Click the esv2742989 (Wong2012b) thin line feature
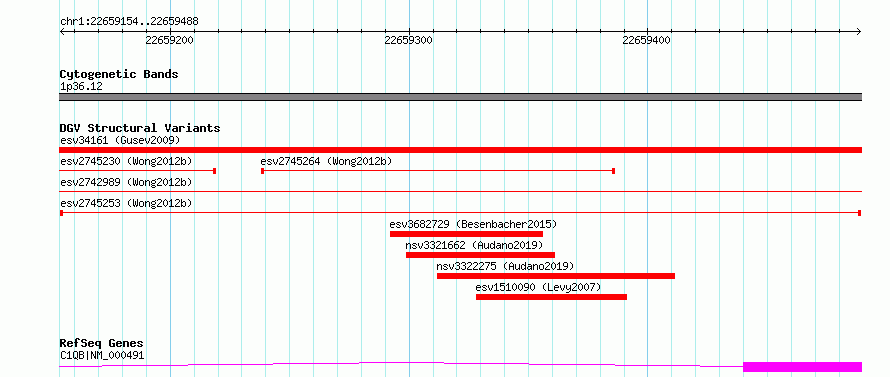 [x=460, y=192]
